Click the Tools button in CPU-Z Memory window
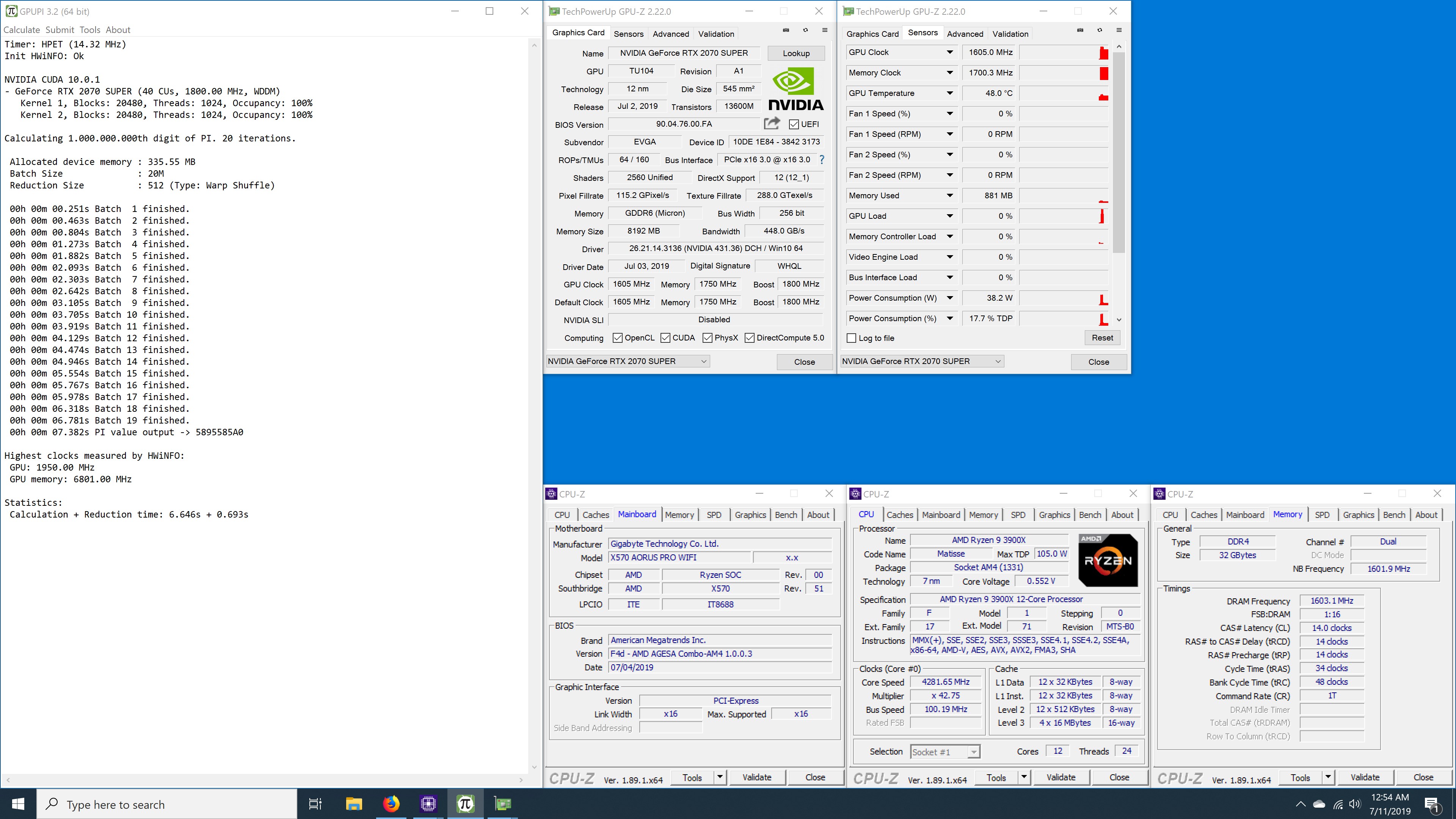The width and height of the screenshot is (1456, 819). pos(1300,777)
